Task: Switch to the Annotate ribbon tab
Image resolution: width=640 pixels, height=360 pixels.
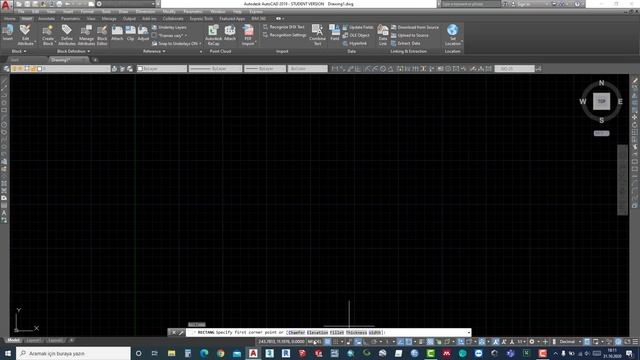Action: tap(46, 19)
